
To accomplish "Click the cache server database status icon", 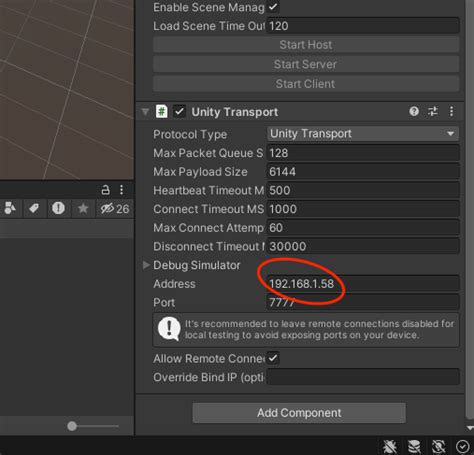I will click(414, 446).
